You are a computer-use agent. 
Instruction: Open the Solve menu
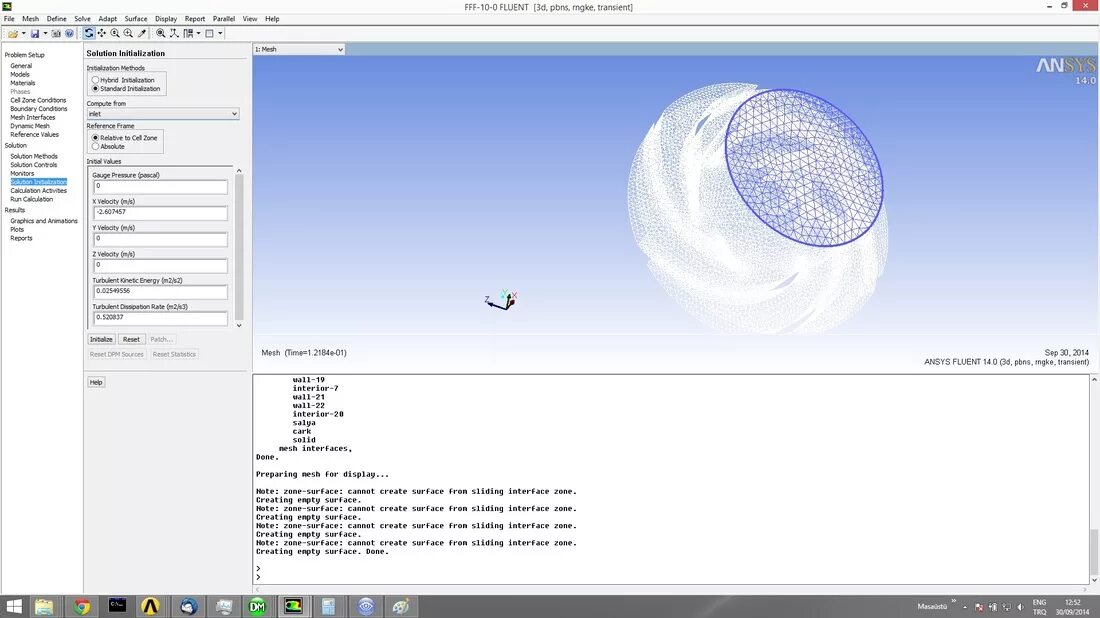coord(82,19)
